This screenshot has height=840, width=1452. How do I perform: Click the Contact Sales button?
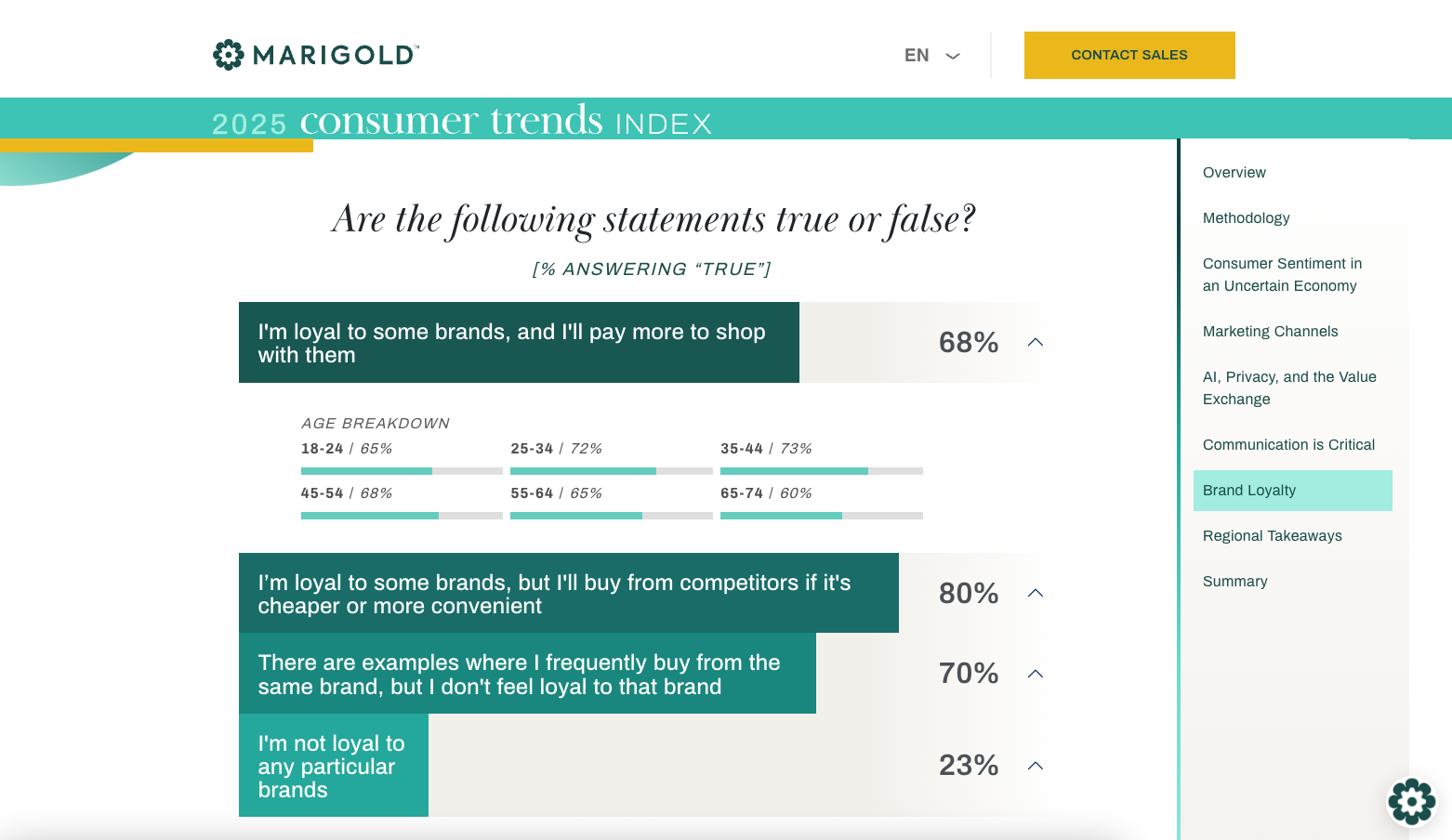click(1129, 55)
